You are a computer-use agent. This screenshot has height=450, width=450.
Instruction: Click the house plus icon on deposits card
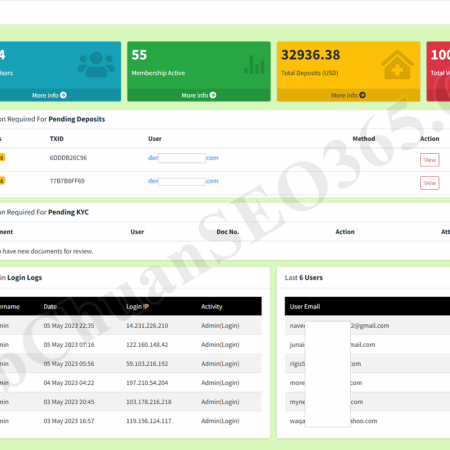click(x=397, y=65)
